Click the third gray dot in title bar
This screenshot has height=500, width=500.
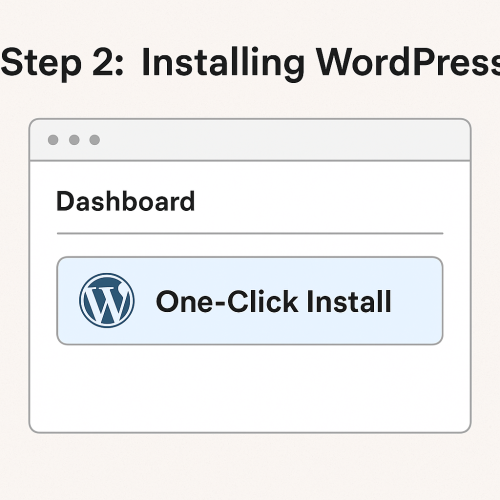[95, 140]
